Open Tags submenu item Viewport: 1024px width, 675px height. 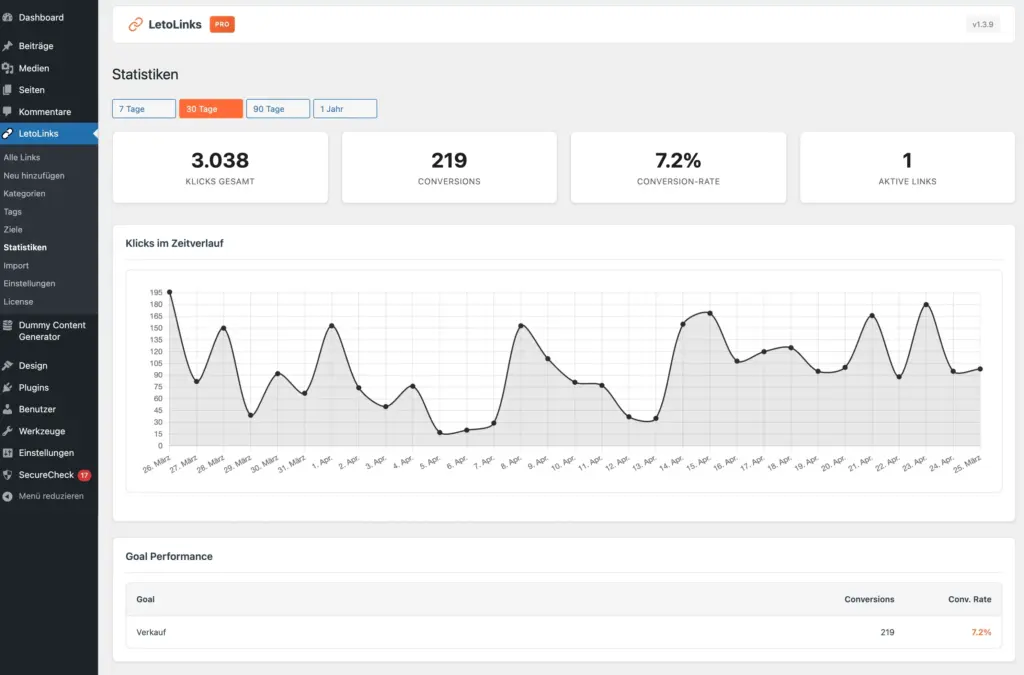tap(12, 212)
